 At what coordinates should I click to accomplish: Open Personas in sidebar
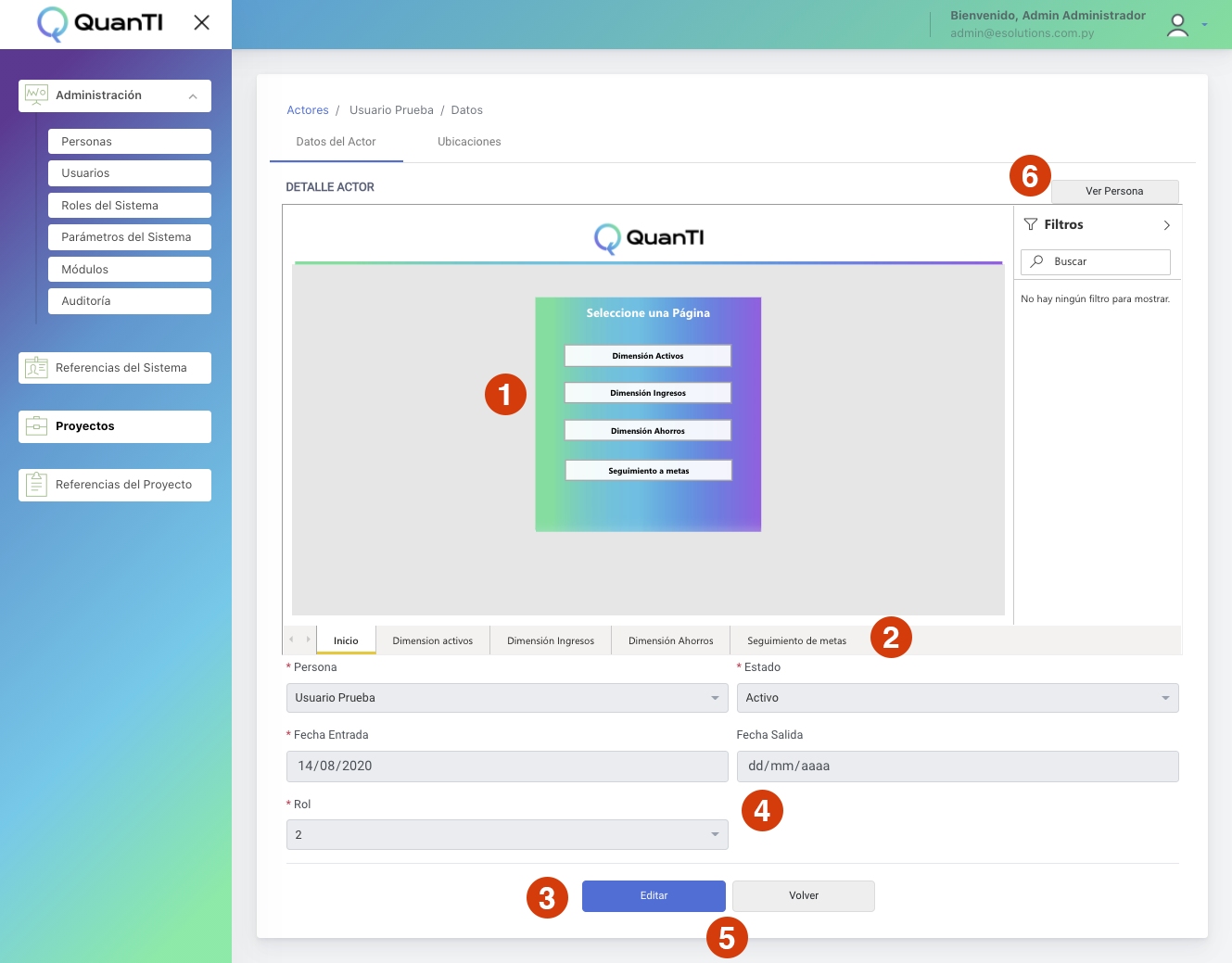130,142
